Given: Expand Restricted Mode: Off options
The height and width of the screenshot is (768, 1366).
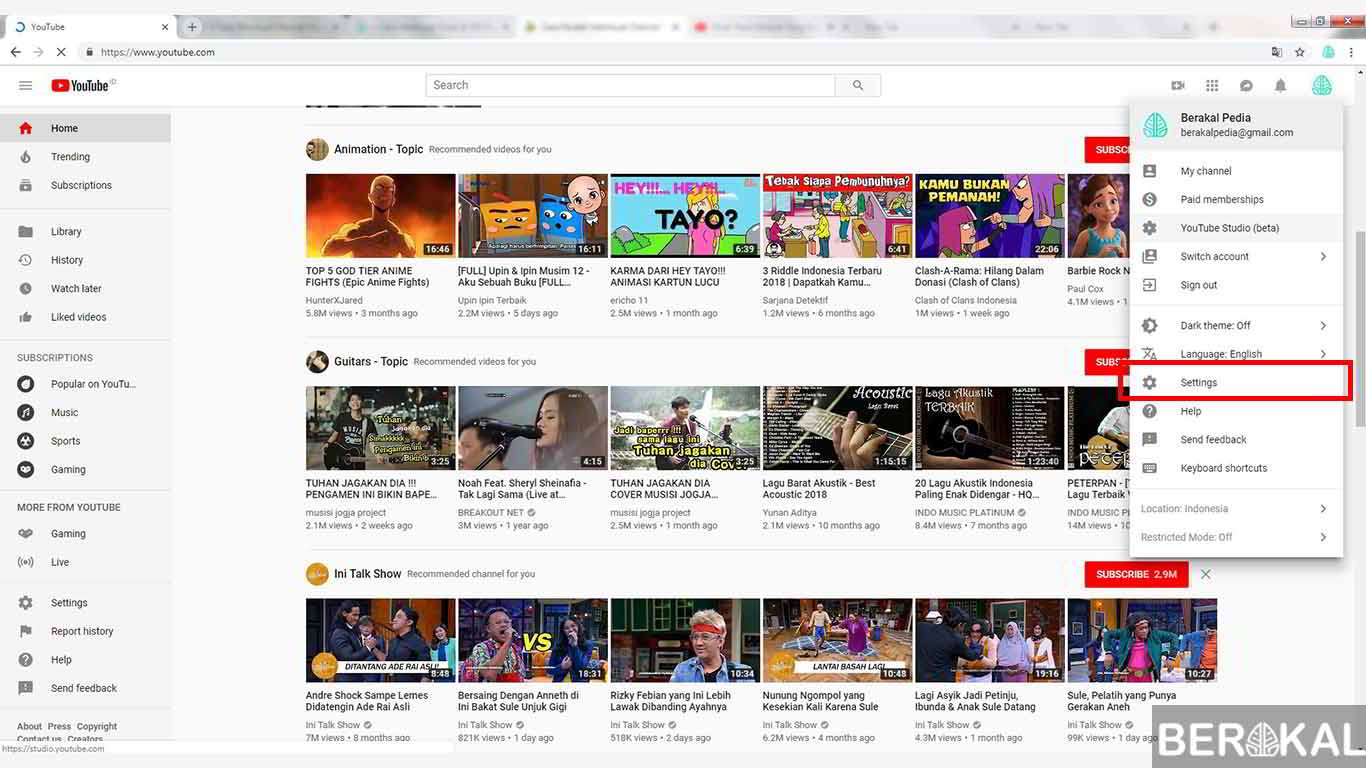Looking at the screenshot, I should click(x=1323, y=537).
